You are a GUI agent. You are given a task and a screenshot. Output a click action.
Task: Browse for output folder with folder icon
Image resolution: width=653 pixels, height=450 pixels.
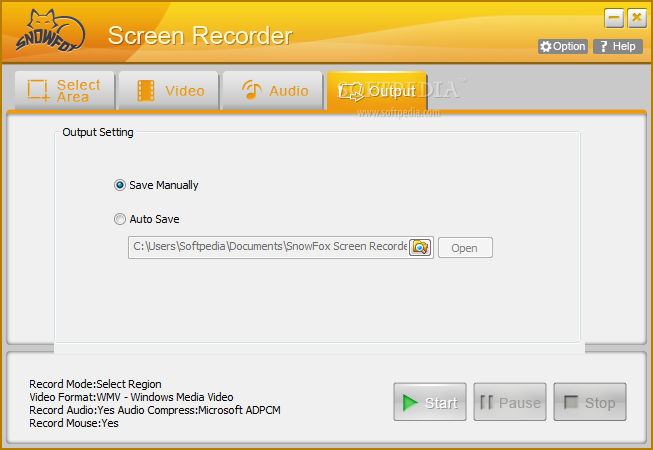click(x=420, y=247)
